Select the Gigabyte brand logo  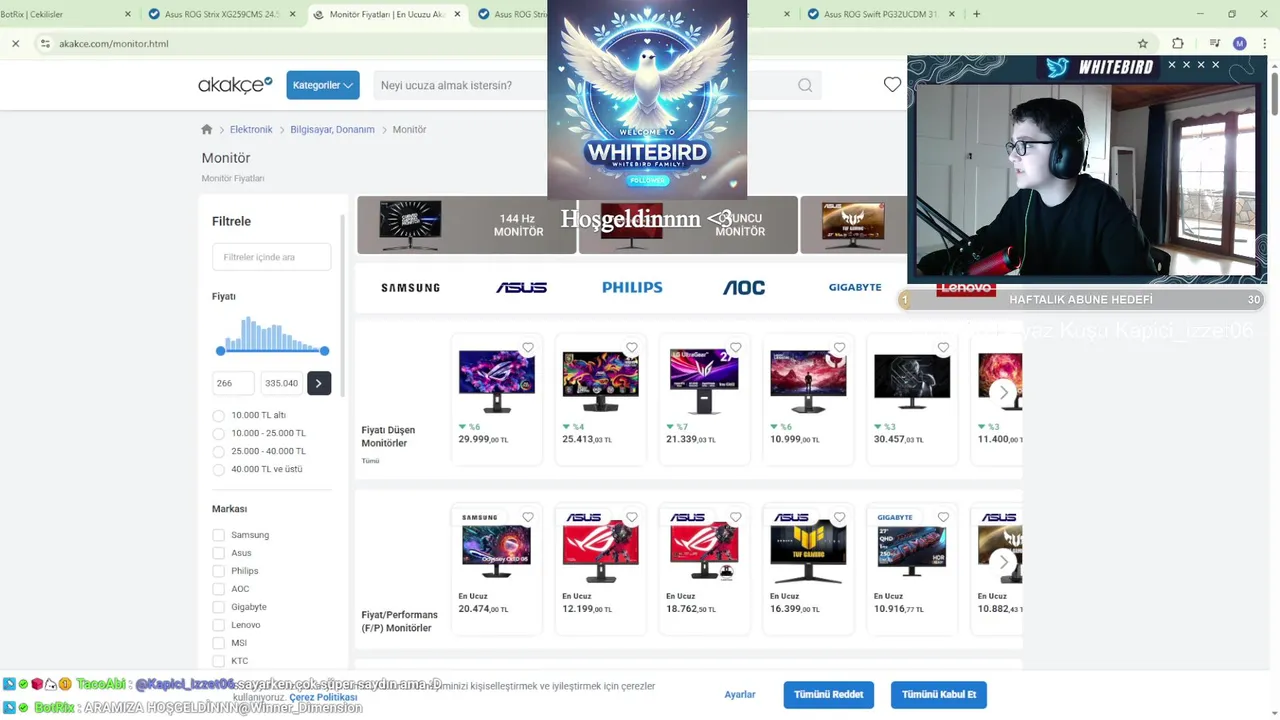pyautogui.click(x=855, y=287)
